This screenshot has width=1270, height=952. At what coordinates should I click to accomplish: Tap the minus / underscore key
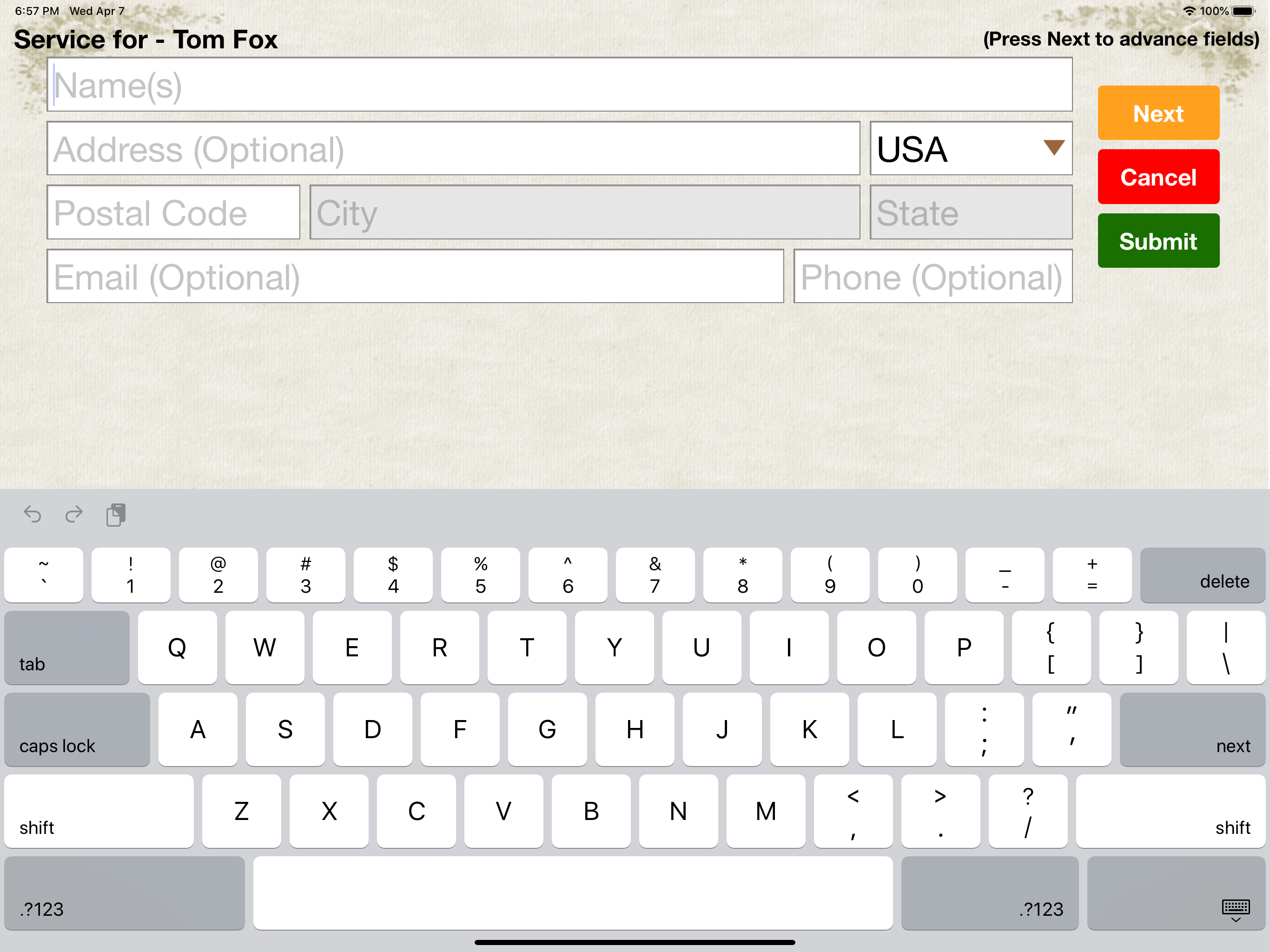[x=1005, y=575]
